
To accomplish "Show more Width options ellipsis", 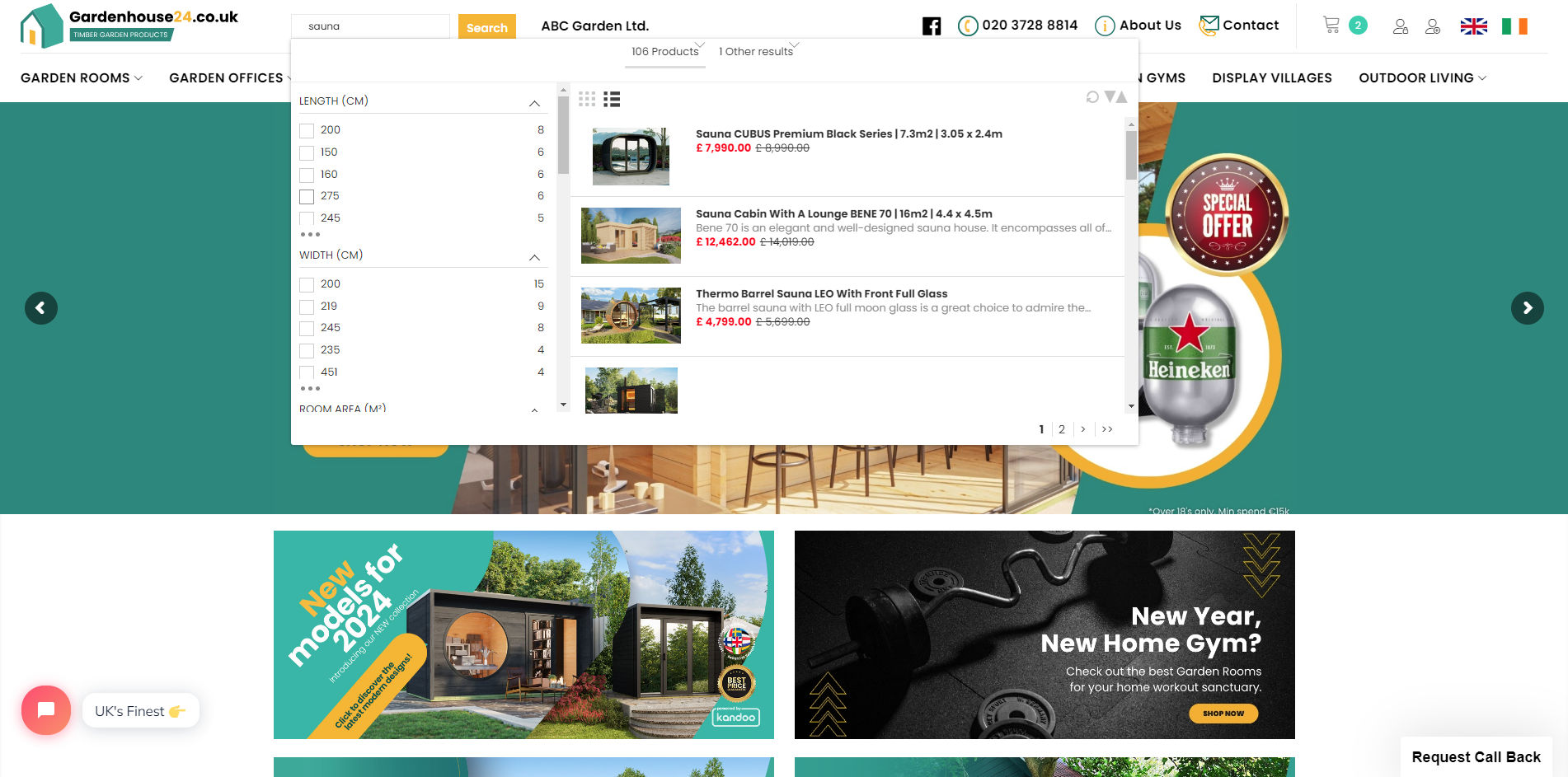I will coord(310,389).
